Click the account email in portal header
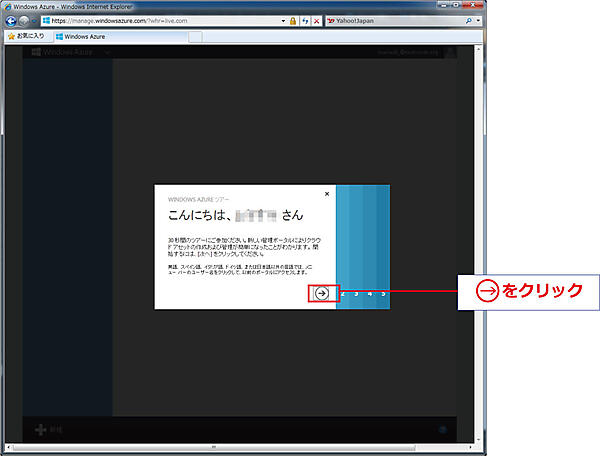 tap(408, 52)
